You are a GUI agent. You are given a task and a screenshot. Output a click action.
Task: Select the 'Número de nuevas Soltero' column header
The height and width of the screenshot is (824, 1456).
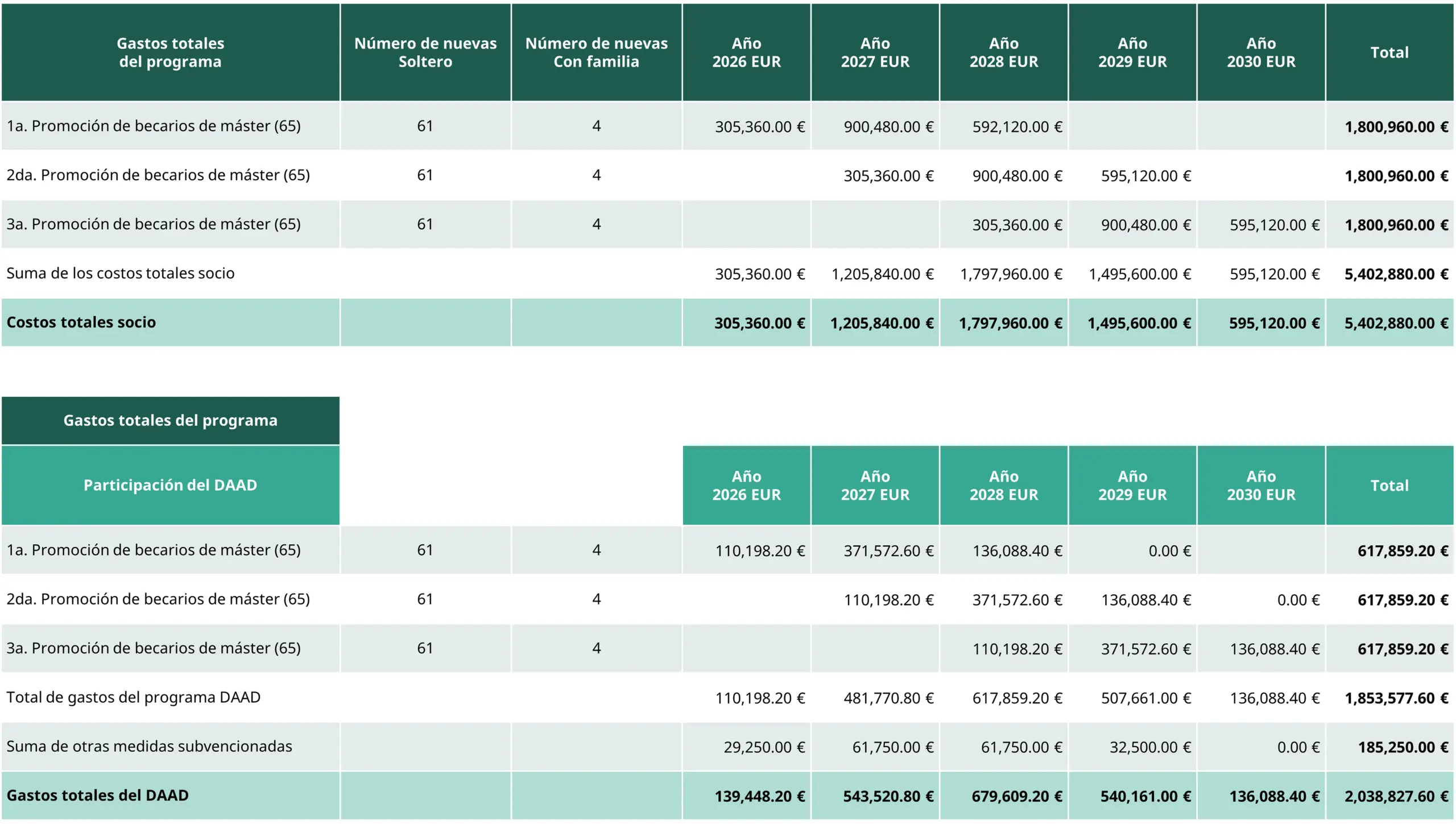pyautogui.click(x=425, y=52)
